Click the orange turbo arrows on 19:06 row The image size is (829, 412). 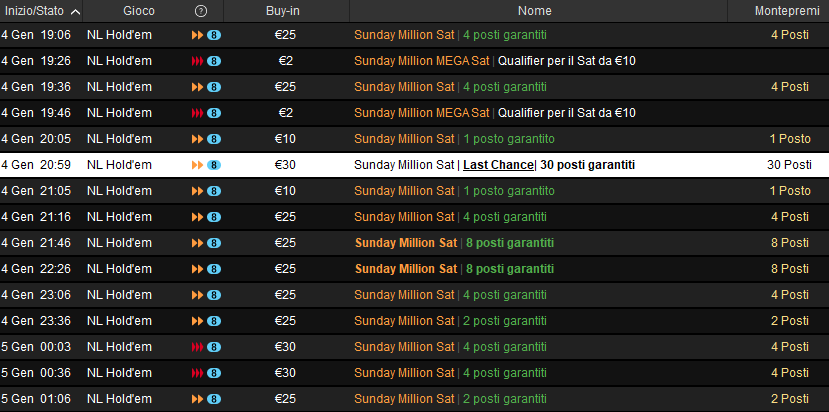(197, 35)
